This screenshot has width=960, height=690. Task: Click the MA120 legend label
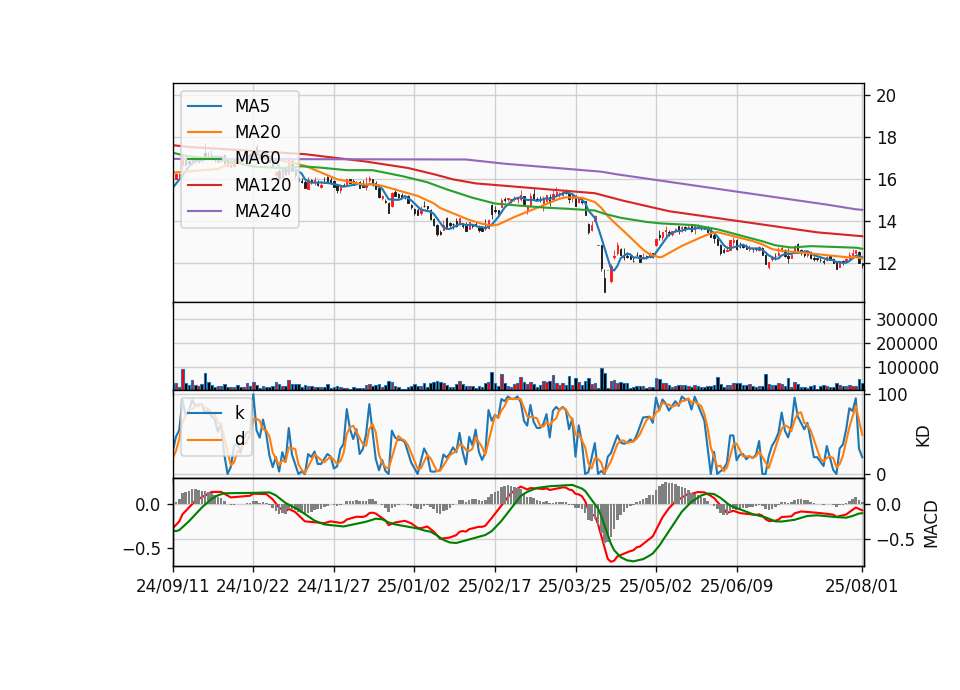click(263, 184)
